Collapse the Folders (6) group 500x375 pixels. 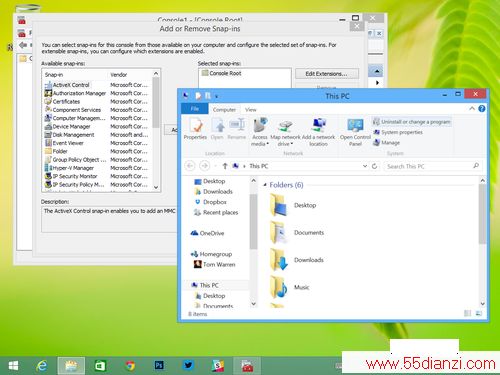[x=265, y=185]
